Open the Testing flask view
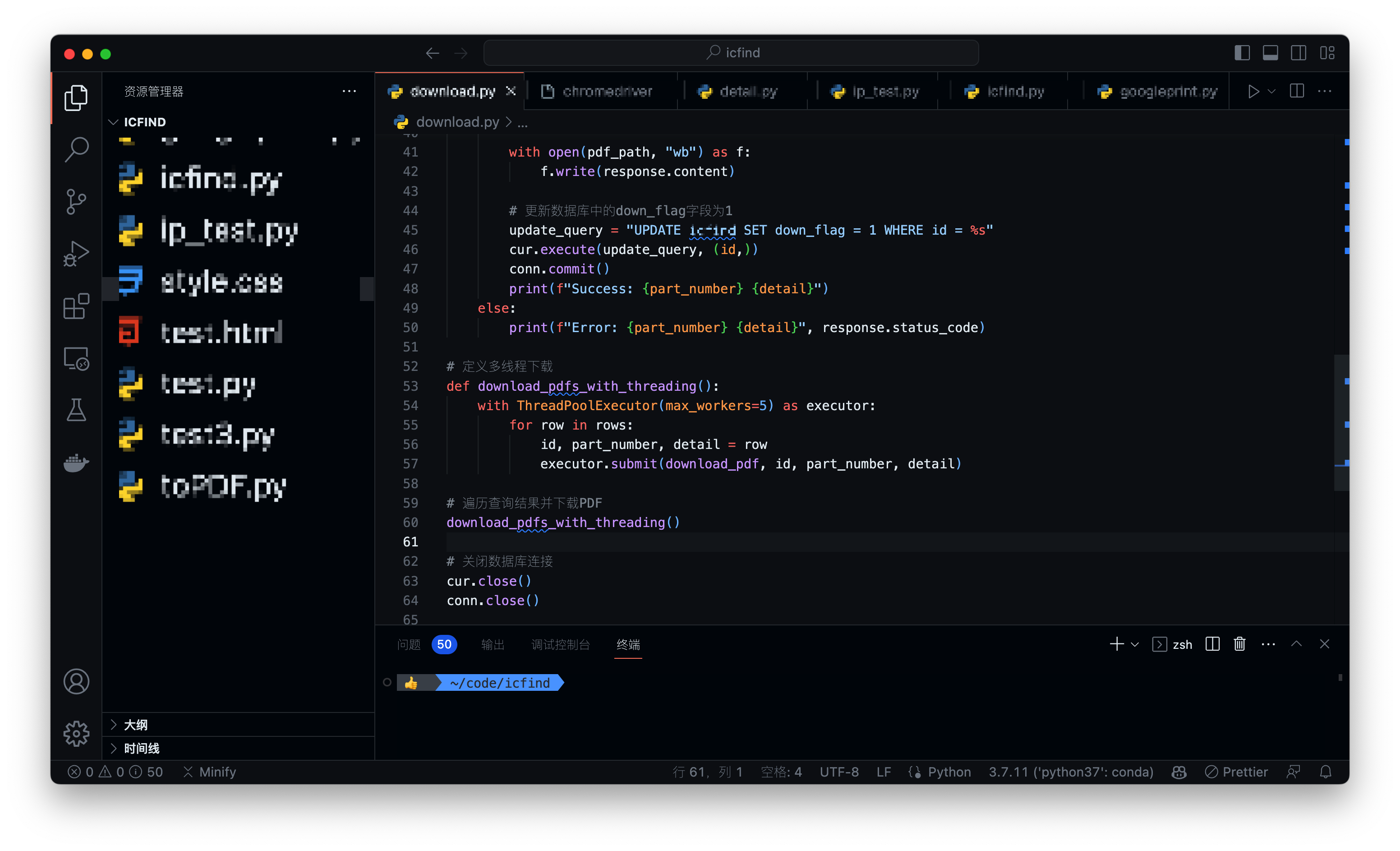The image size is (1400, 851). tap(76, 411)
